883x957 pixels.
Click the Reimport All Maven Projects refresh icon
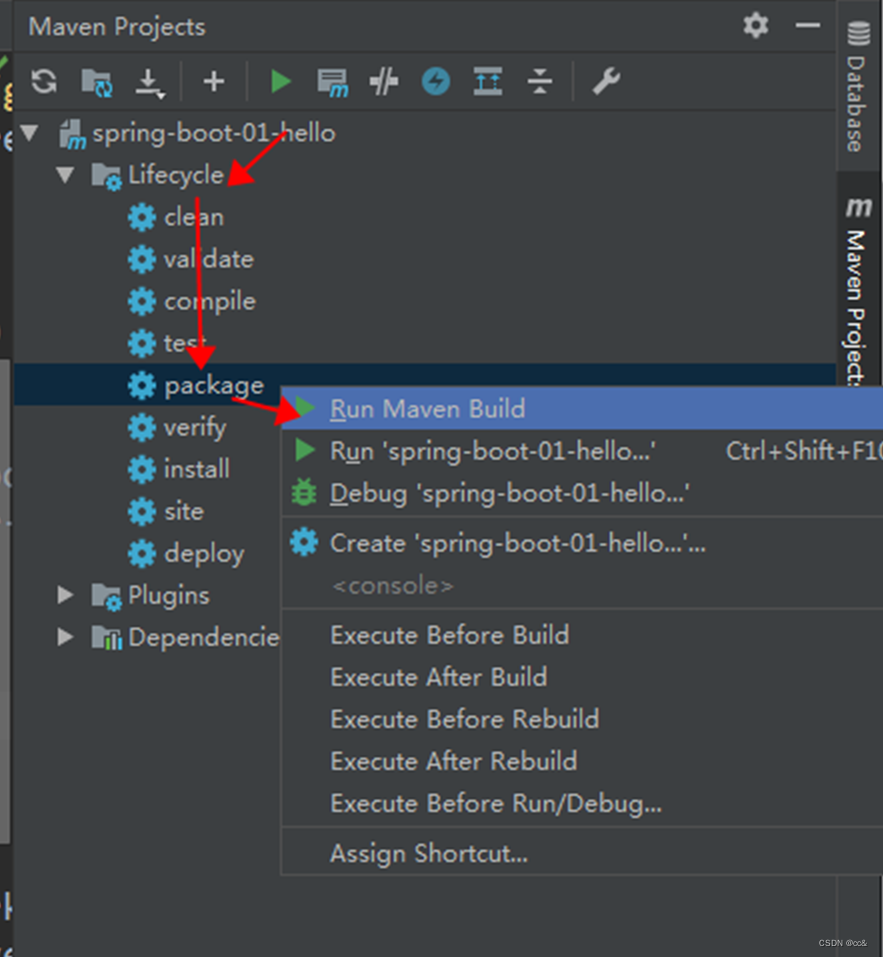click(44, 81)
